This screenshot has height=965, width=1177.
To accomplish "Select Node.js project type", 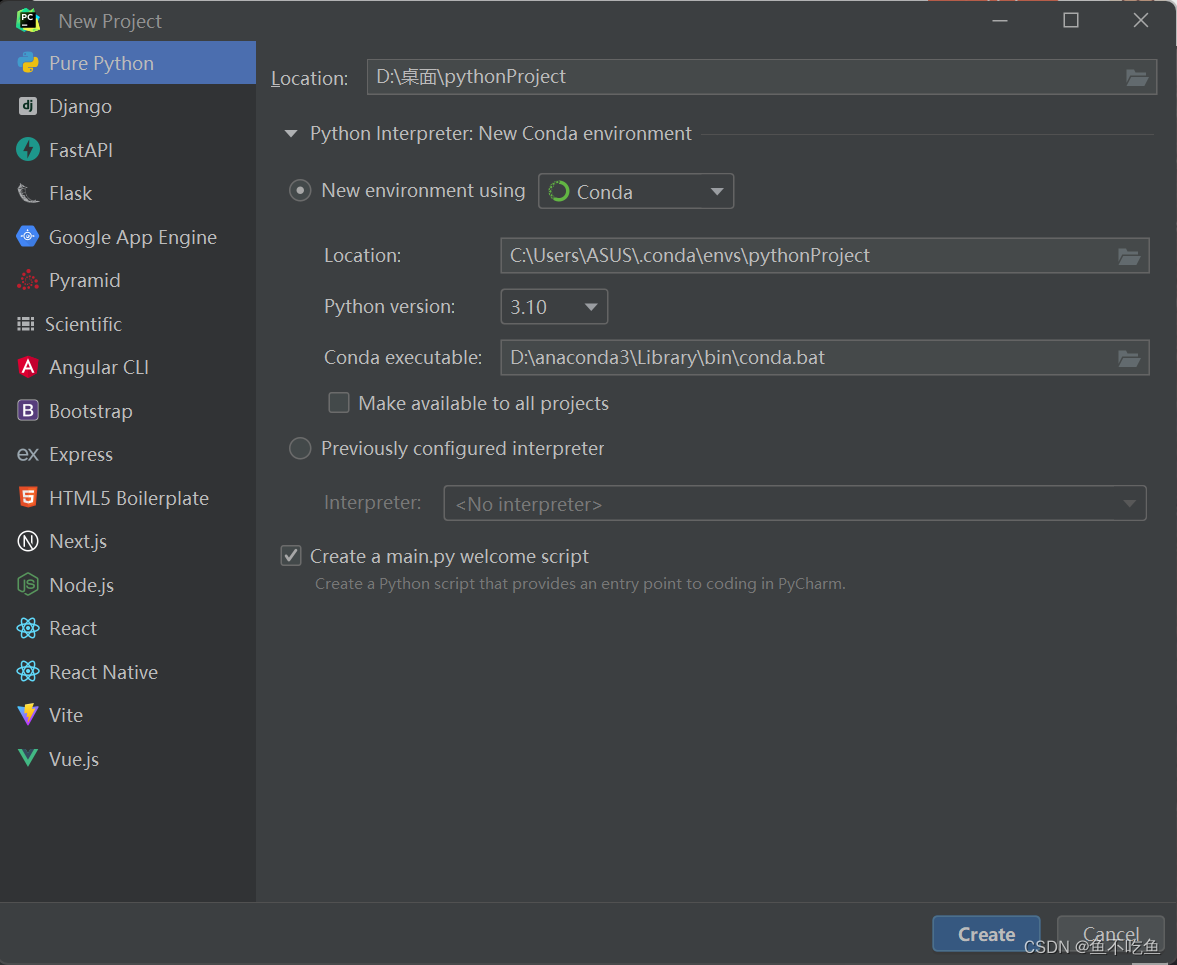I will pyautogui.click(x=128, y=585).
